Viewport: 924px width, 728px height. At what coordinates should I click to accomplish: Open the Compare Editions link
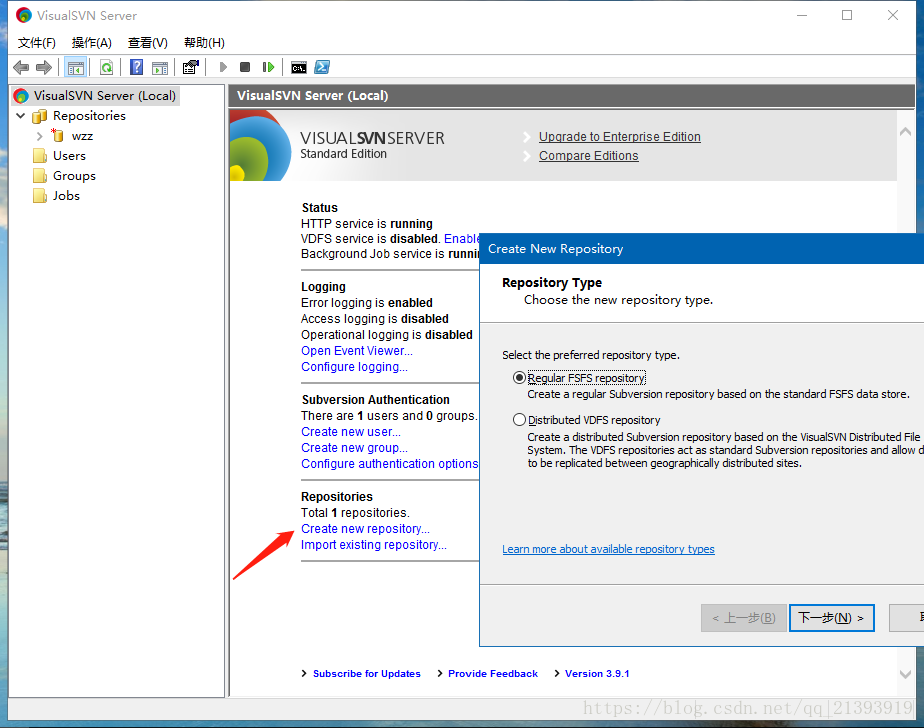pyautogui.click(x=589, y=156)
